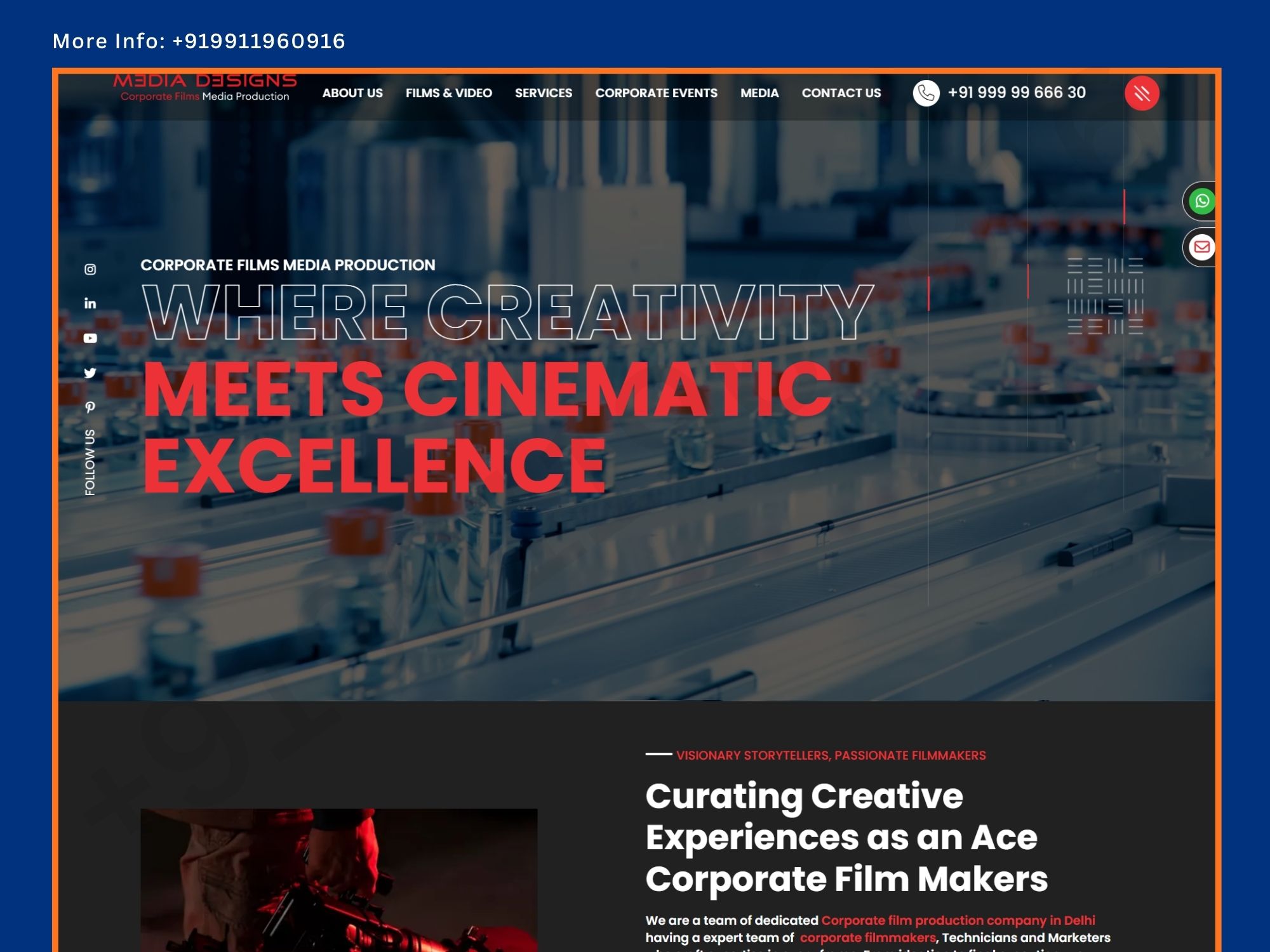1270x952 pixels.
Task: Open the red circular menu button
Action: 1142,93
